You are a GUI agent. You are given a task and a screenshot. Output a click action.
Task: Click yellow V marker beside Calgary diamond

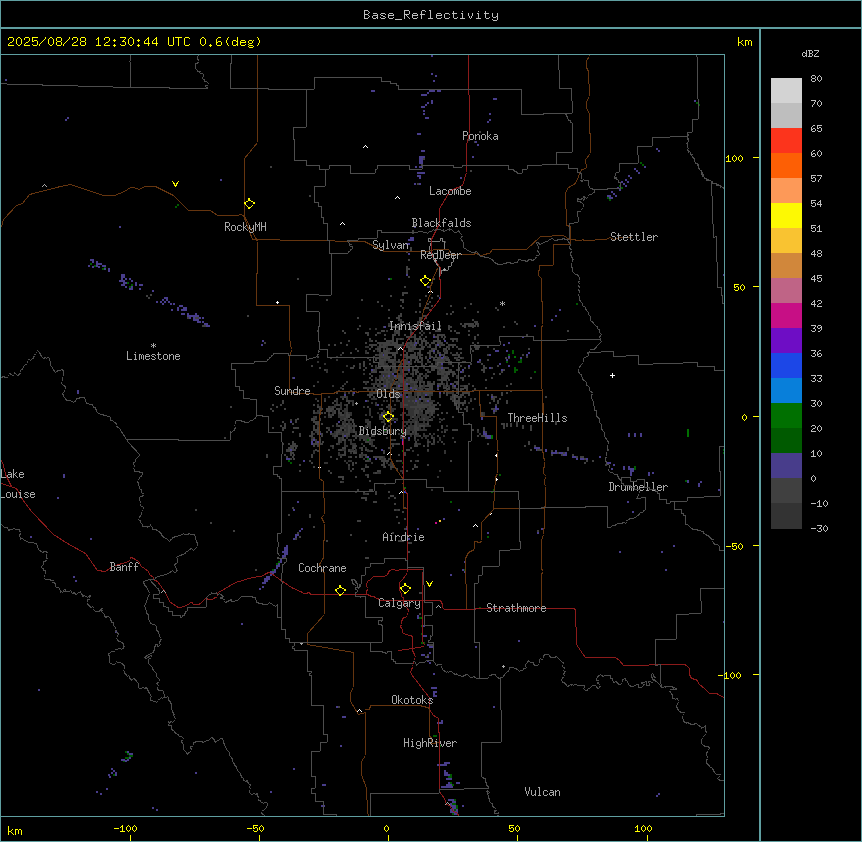coord(429,584)
